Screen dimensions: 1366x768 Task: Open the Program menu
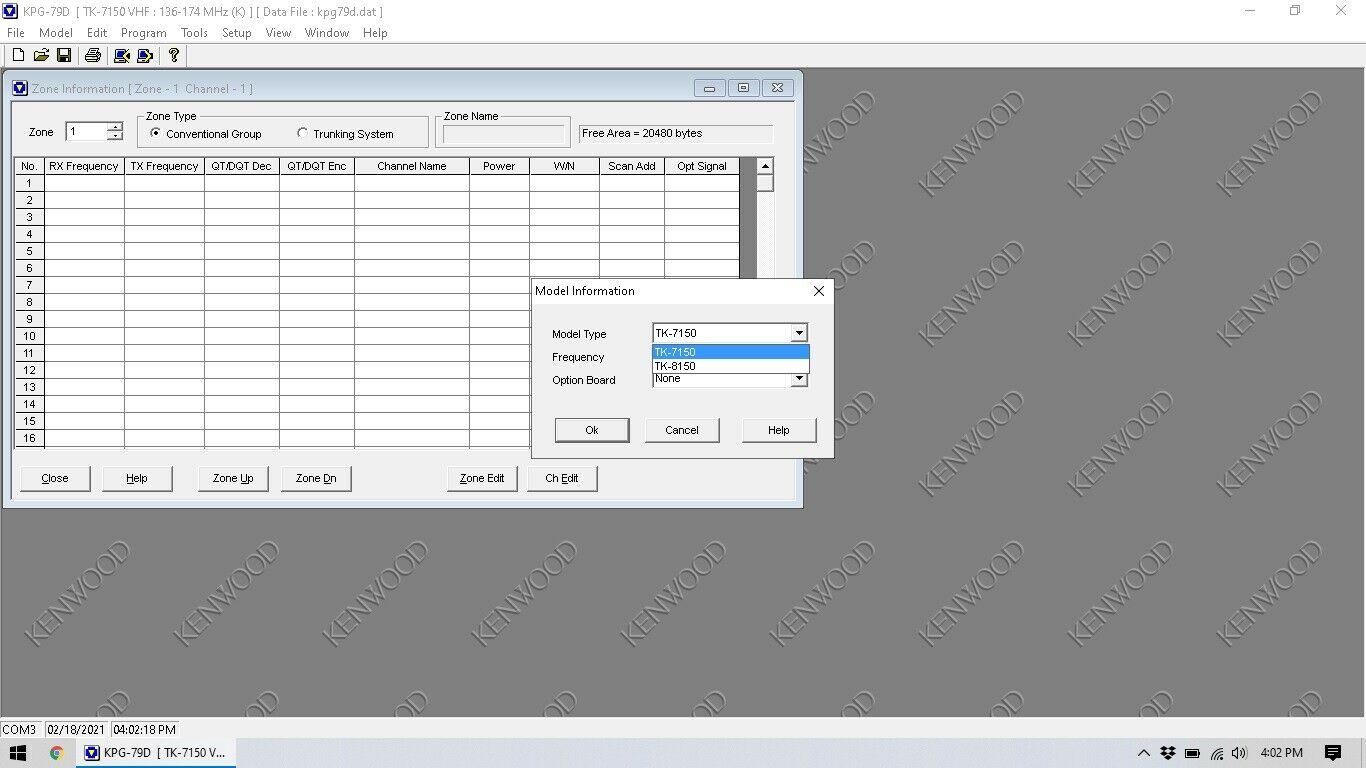click(x=144, y=33)
